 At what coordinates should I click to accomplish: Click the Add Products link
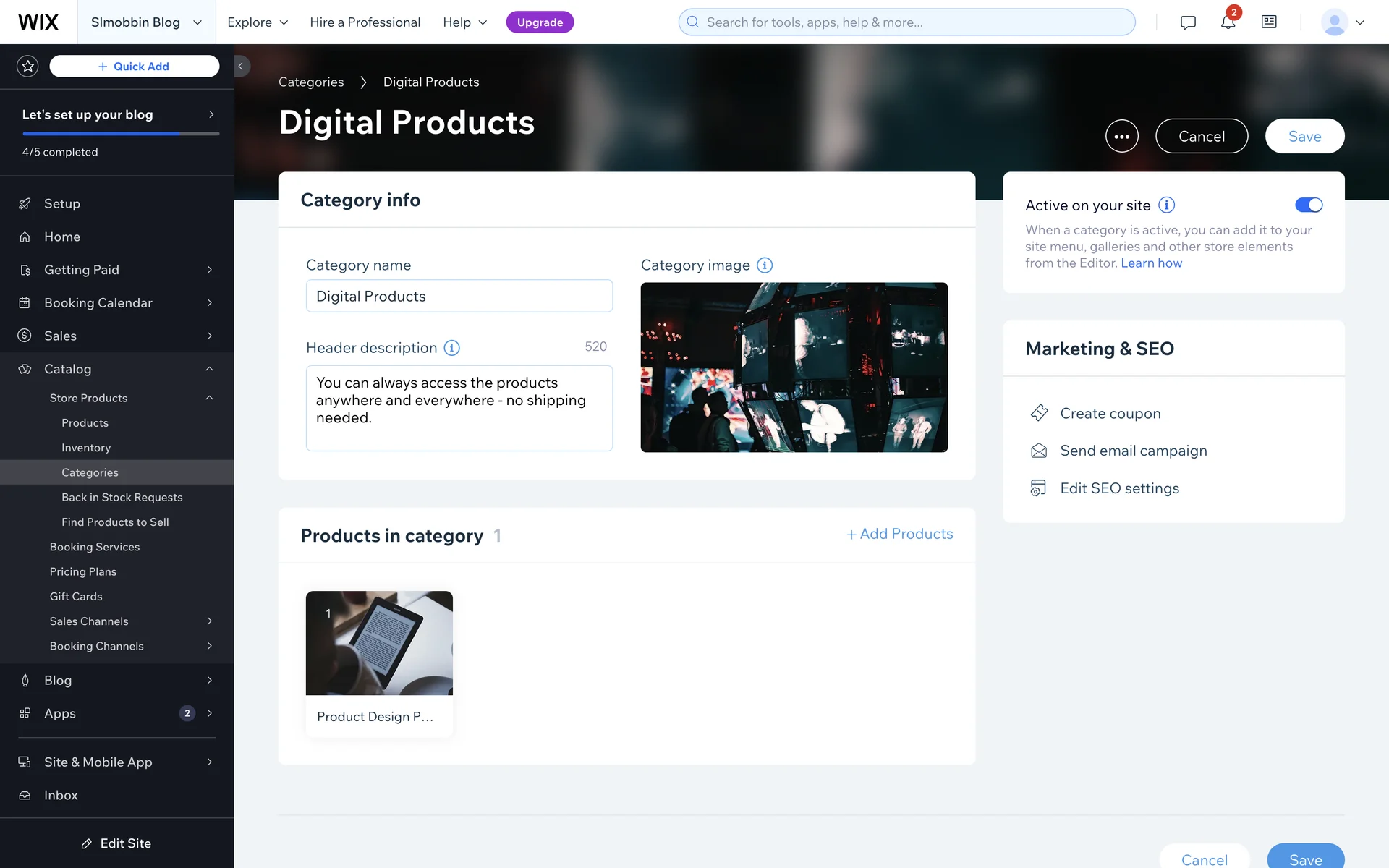(900, 534)
